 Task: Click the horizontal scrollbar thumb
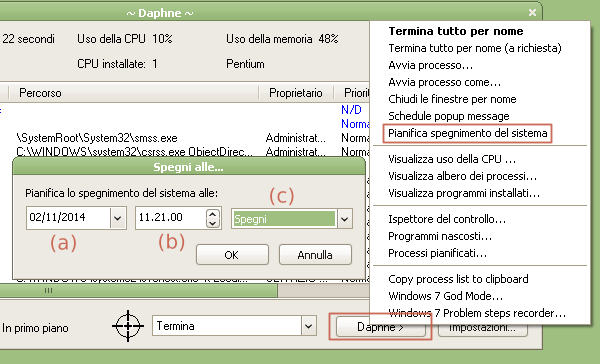(139, 291)
